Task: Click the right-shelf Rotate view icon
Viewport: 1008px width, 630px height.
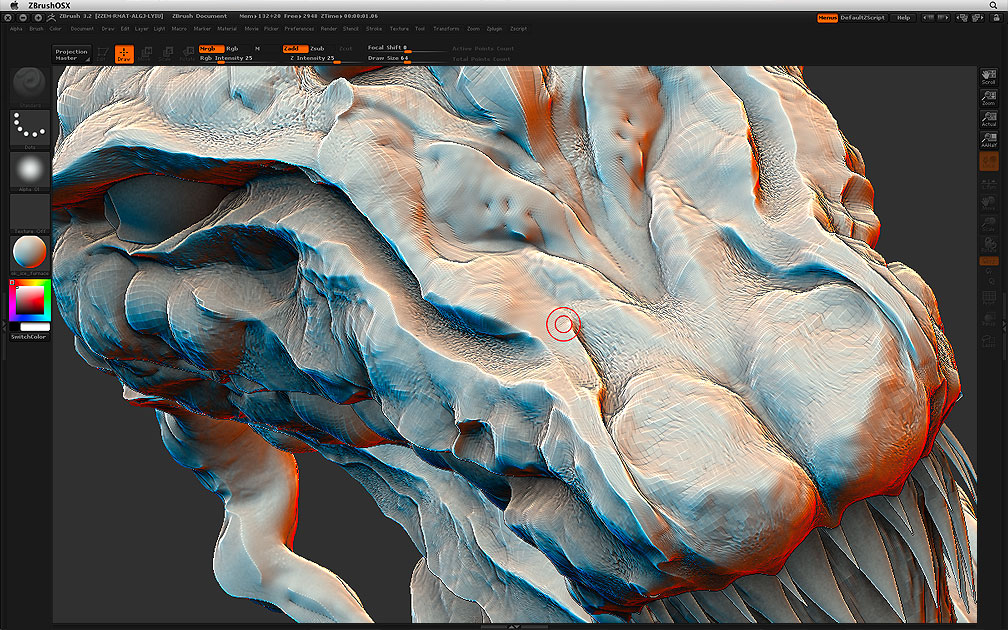Action: click(x=989, y=246)
